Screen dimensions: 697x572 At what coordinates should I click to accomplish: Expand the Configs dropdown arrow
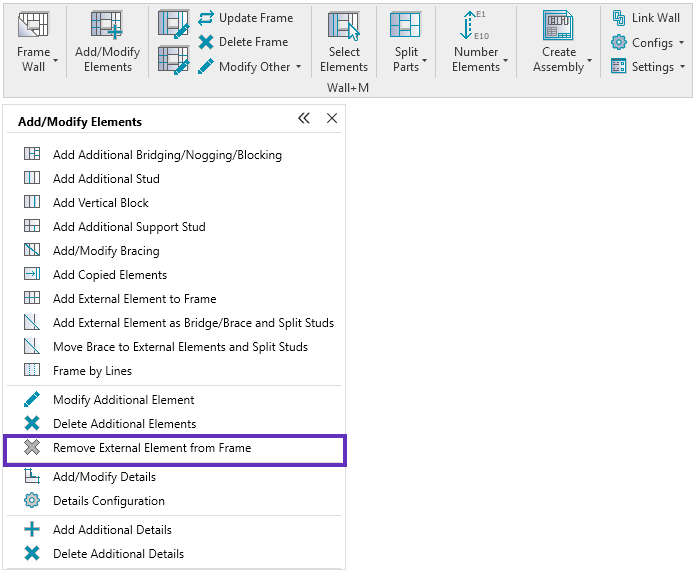click(681, 43)
